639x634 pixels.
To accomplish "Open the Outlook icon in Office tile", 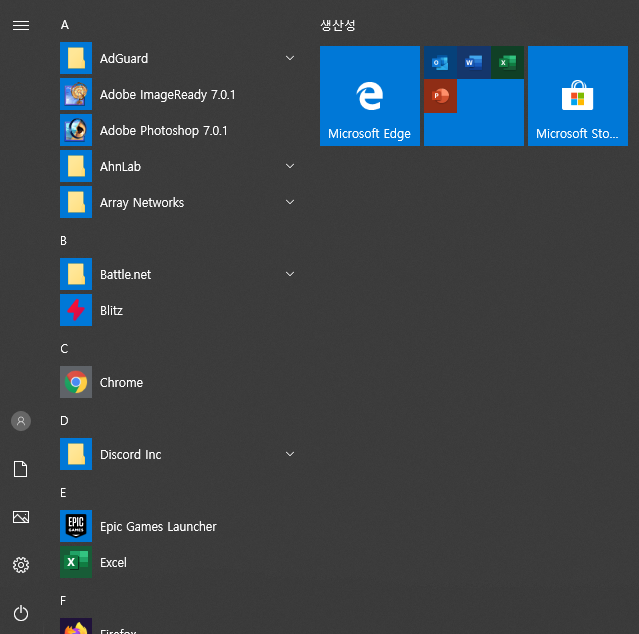I will (x=440, y=62).
